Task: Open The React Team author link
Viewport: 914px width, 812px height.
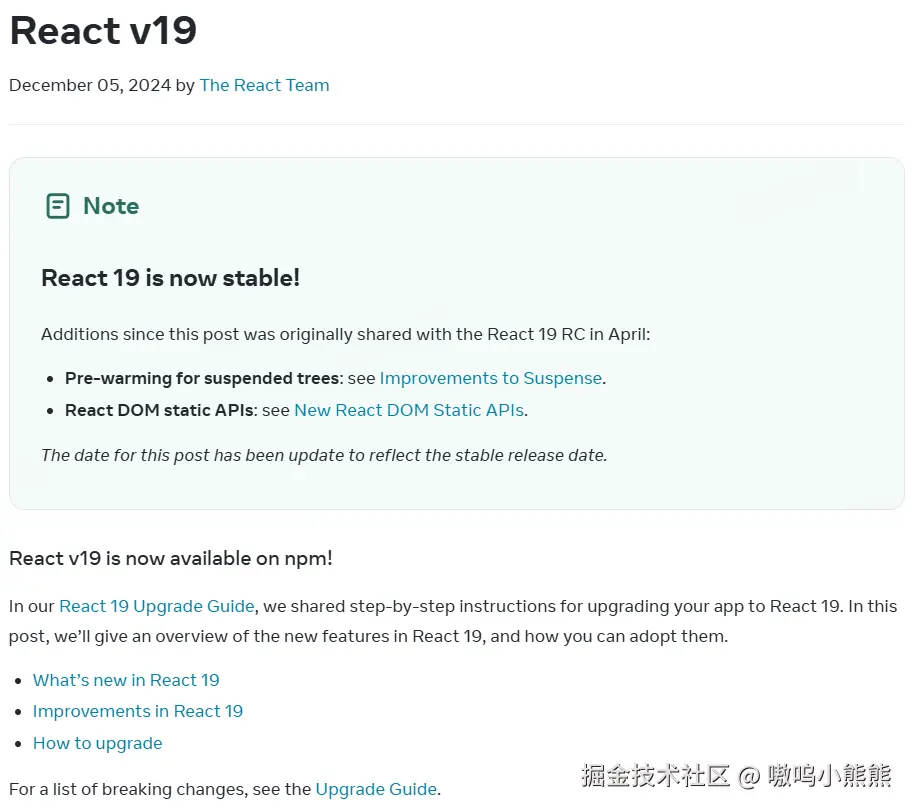Action: [264, 85]
